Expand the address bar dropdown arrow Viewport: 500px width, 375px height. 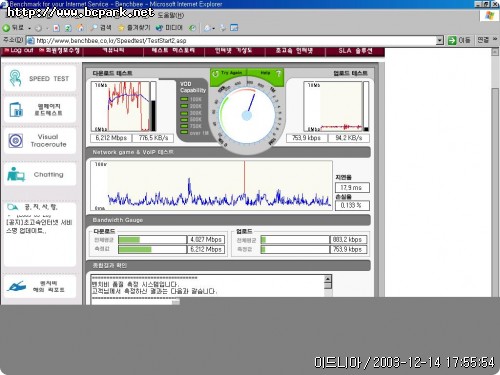click(440, 41)
